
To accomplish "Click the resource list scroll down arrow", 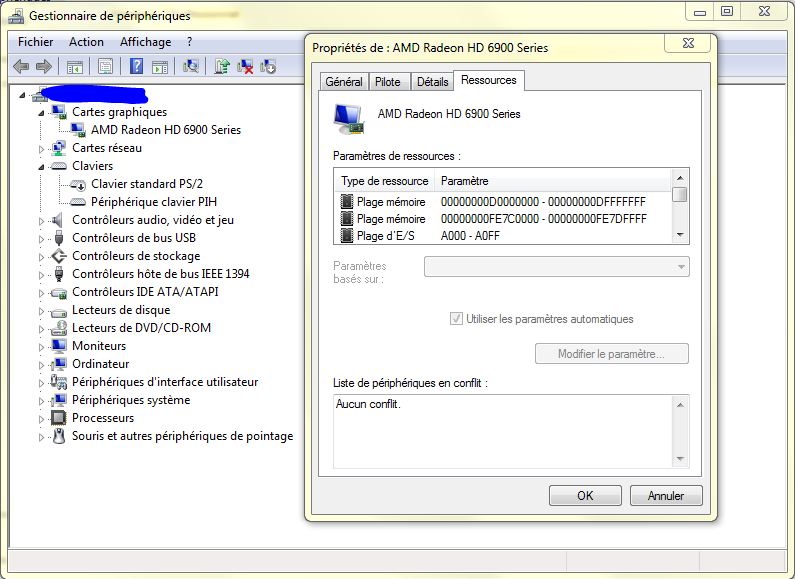I will point(680,235).
